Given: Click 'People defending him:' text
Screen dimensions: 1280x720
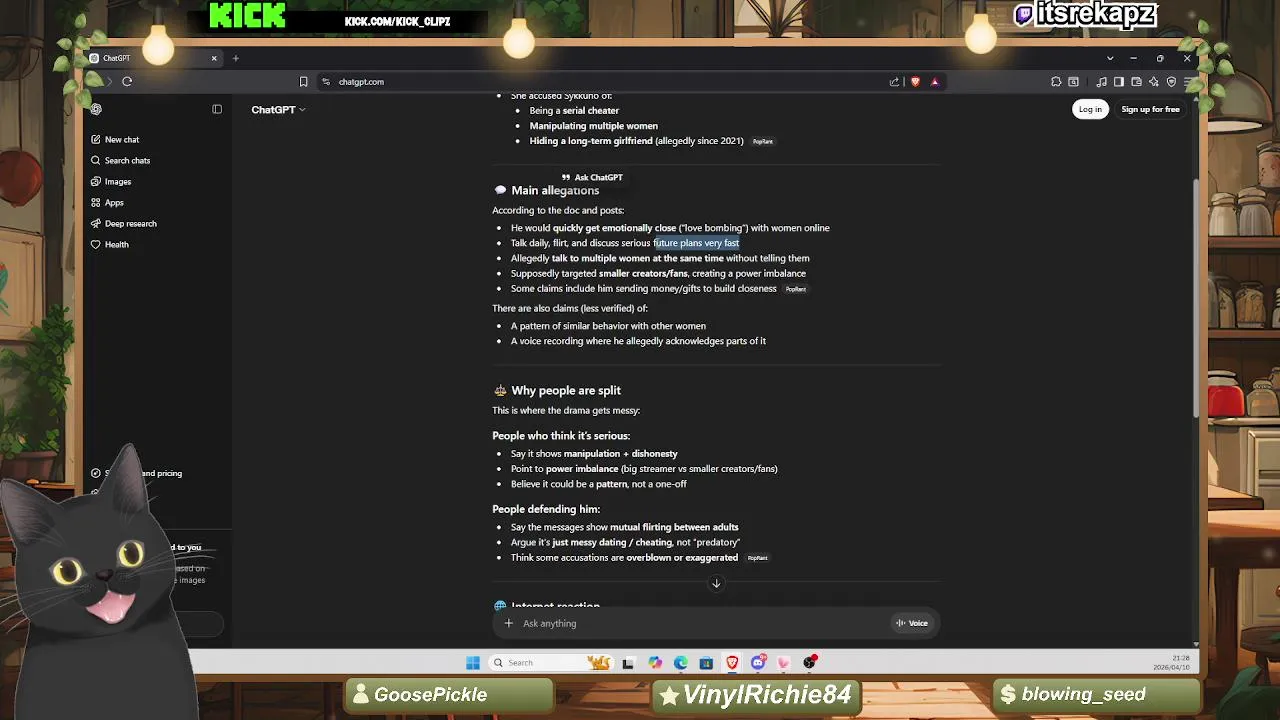Looking at the screenshot, I should click(x=546, y=510).
